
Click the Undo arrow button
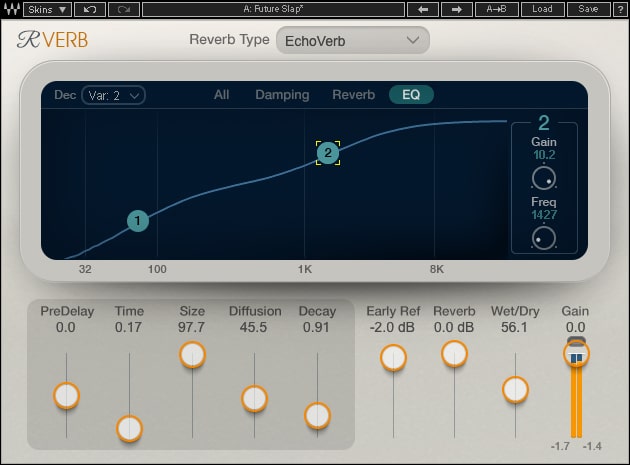pyautogui.click(x=89, y=9)
